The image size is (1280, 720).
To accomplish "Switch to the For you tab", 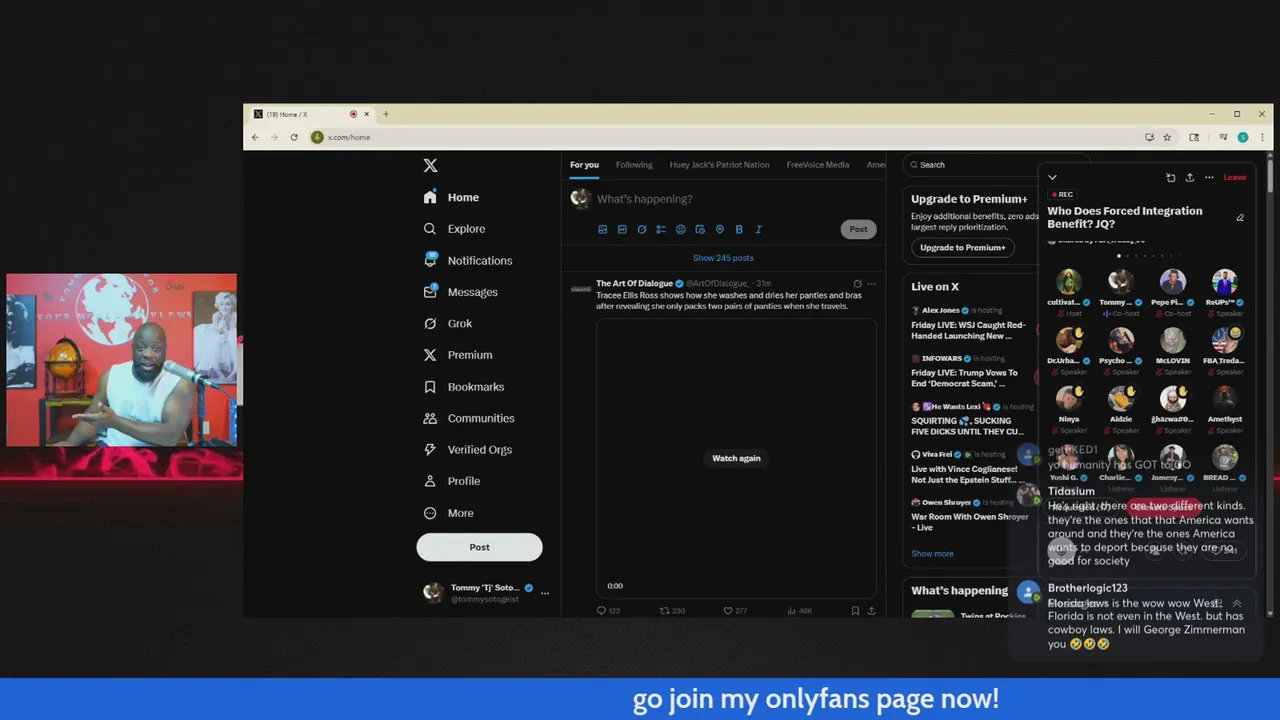I will (x=584, y=165).
